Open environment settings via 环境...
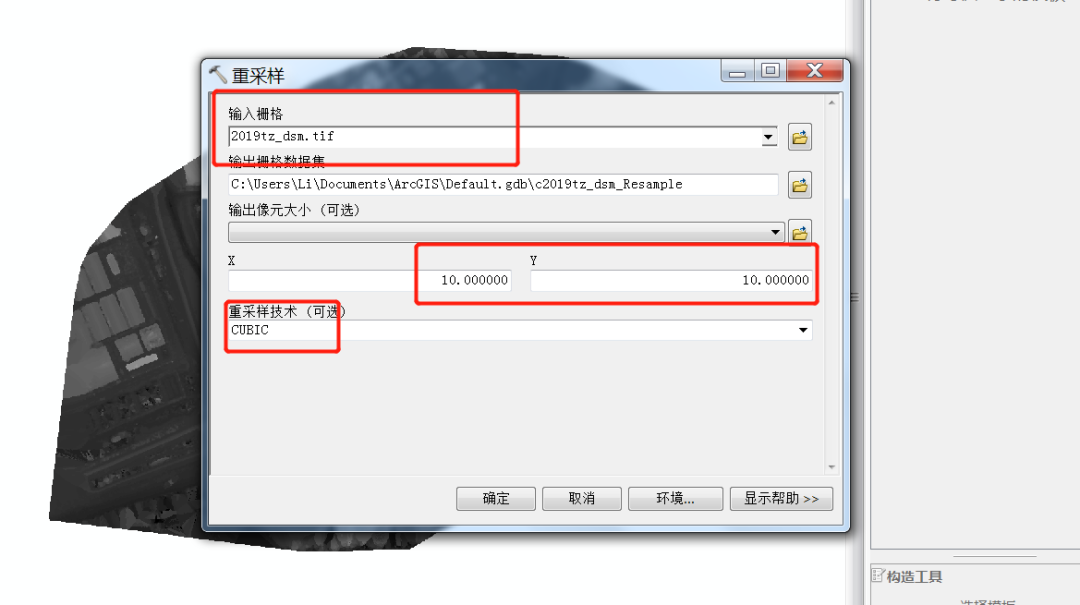The height and width of the screenshot is (605, 1080). (676, 498)
